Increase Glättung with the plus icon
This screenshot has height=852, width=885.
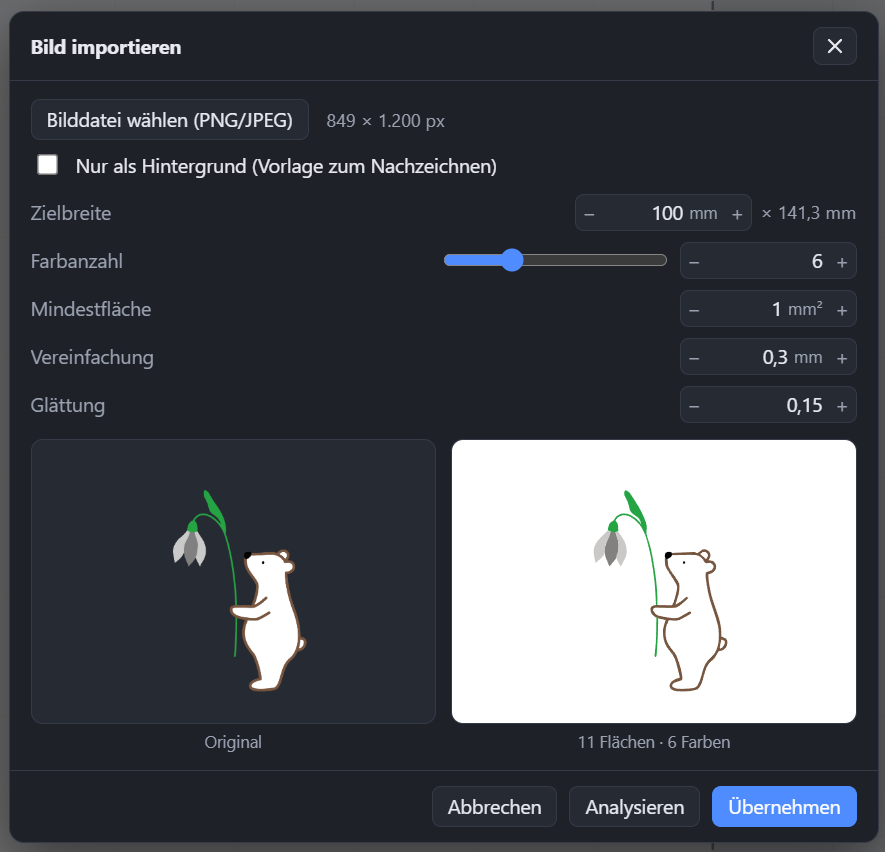(842, 406)
